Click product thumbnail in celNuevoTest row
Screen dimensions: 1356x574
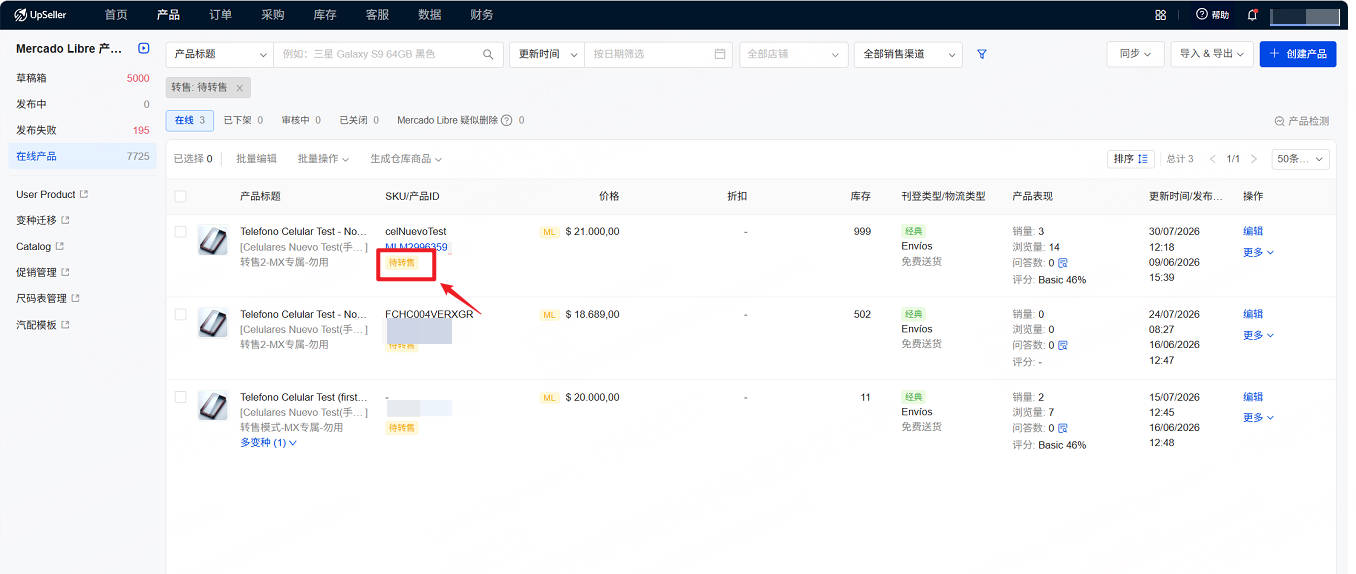(x=212, y=240)
